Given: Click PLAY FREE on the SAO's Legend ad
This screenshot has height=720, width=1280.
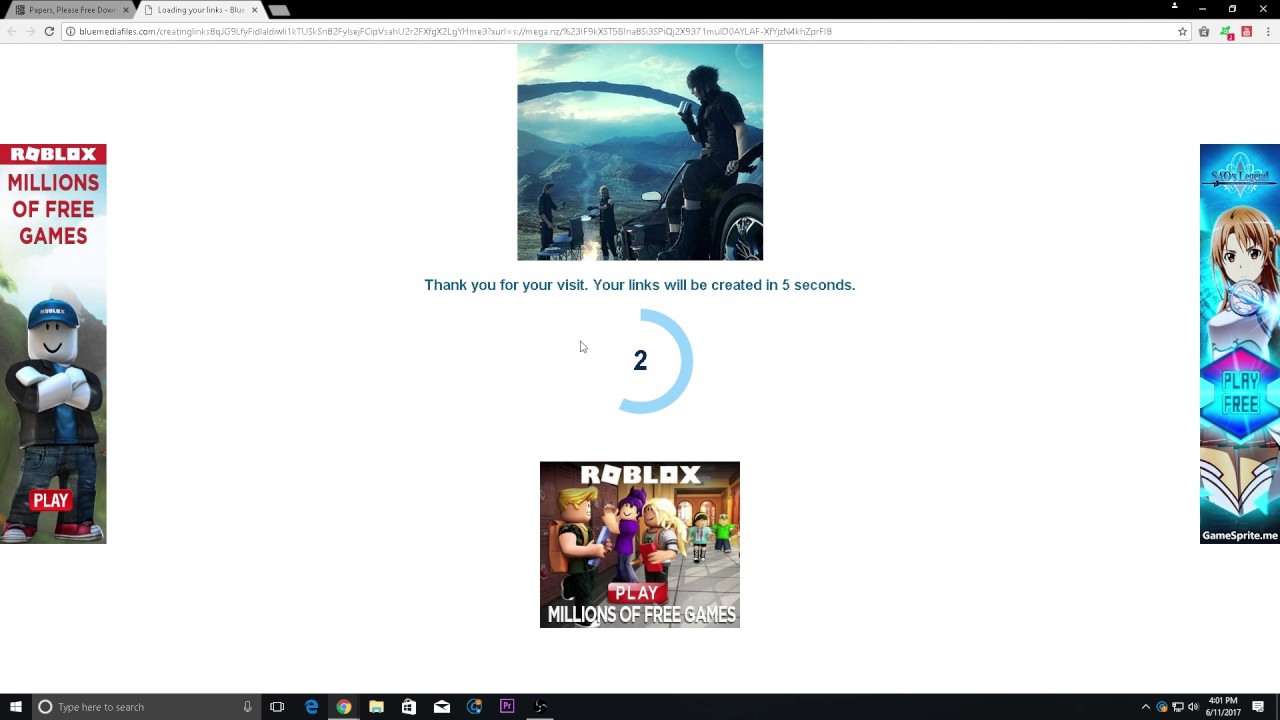Looking at the screenshot, I should 1240,392.
